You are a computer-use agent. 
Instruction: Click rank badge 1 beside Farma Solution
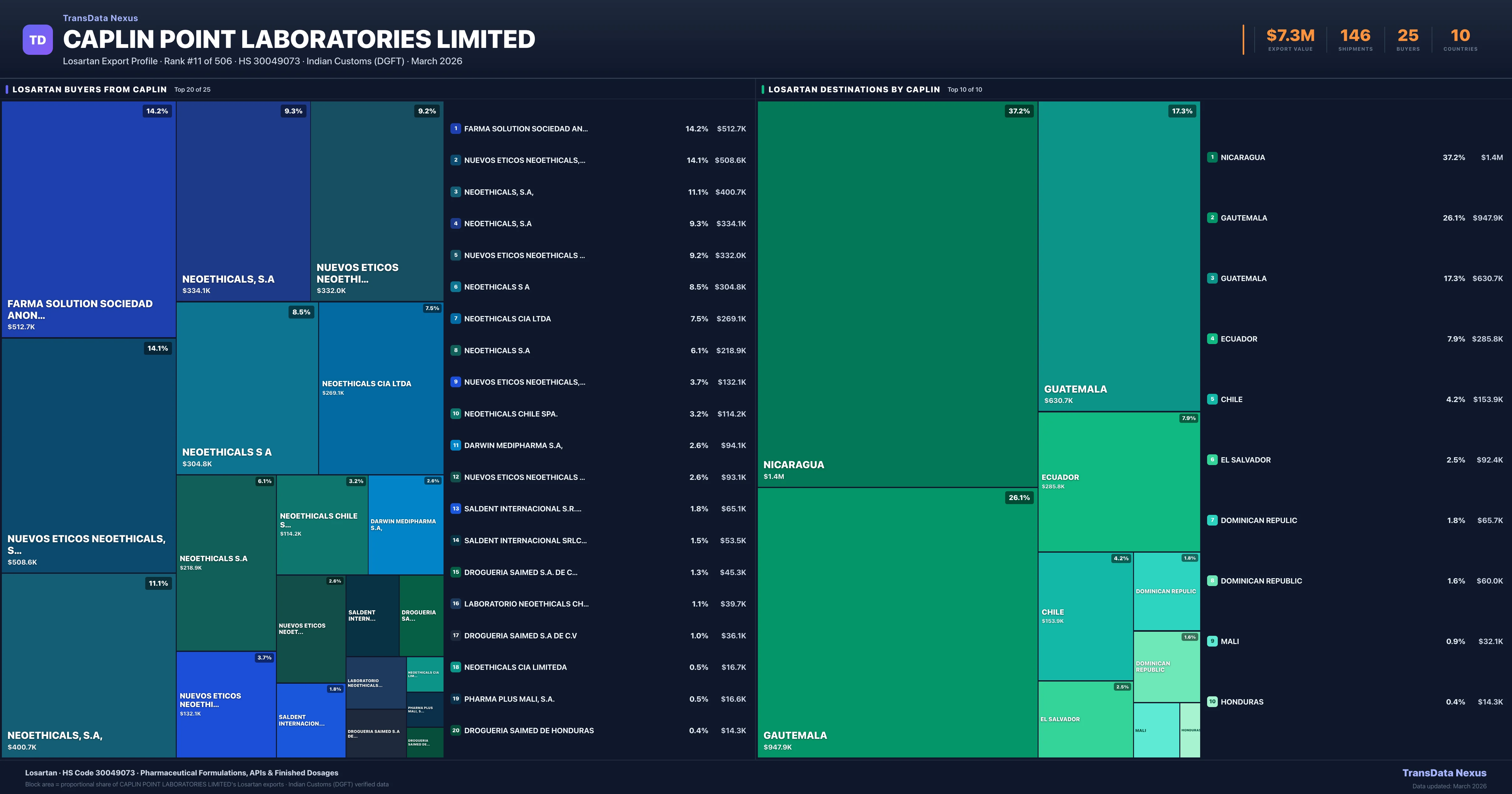(455, 129)
